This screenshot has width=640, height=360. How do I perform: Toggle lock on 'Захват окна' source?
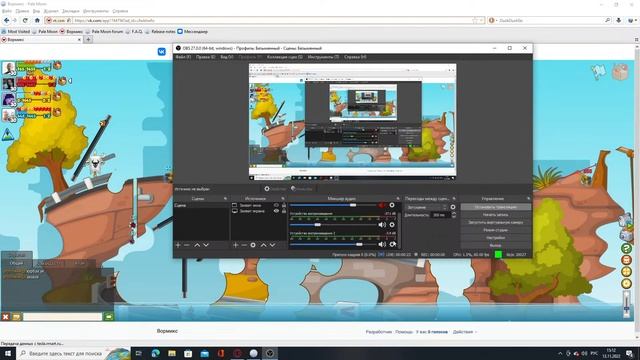(284, 205)
